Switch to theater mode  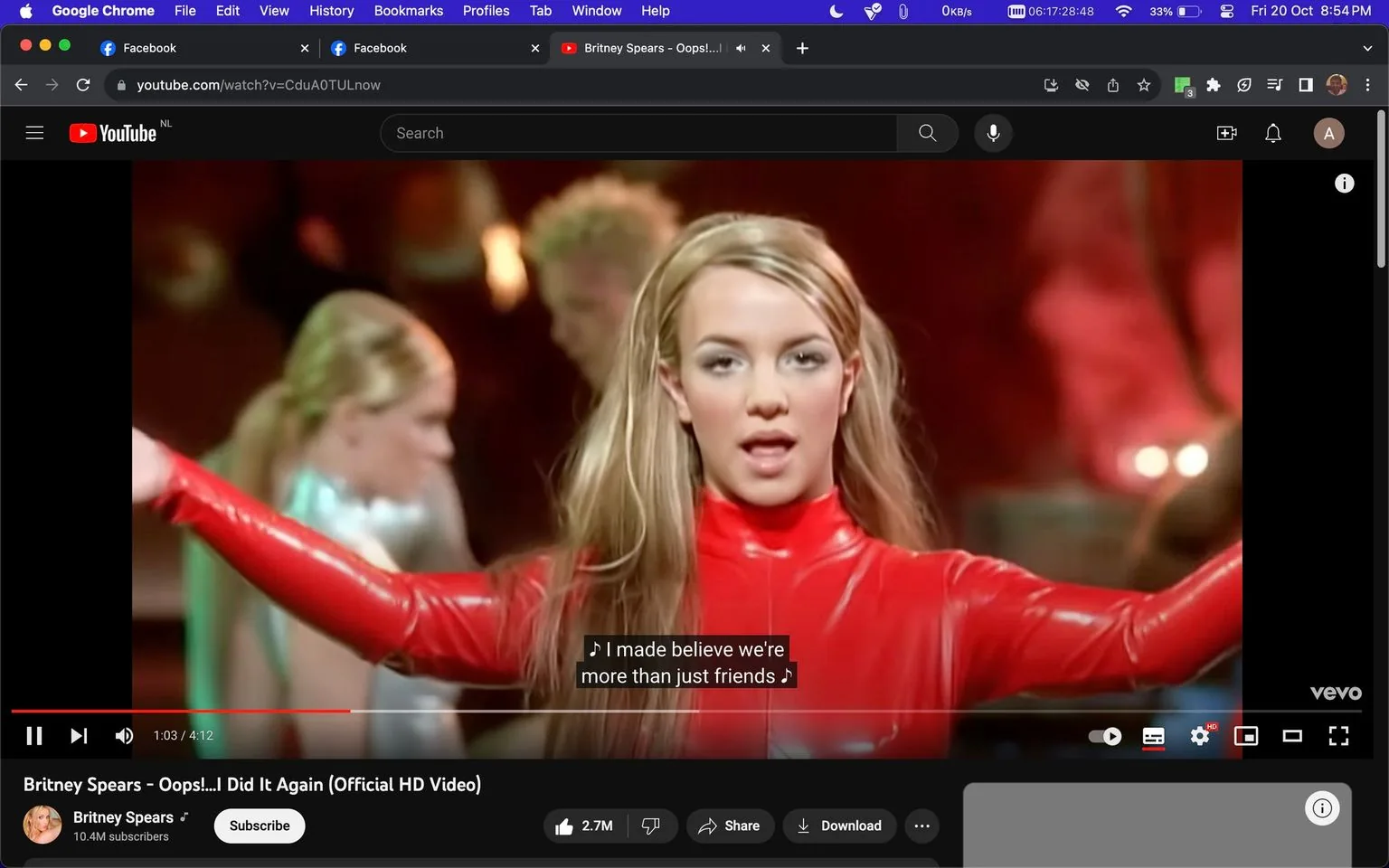pos(1292,735)
